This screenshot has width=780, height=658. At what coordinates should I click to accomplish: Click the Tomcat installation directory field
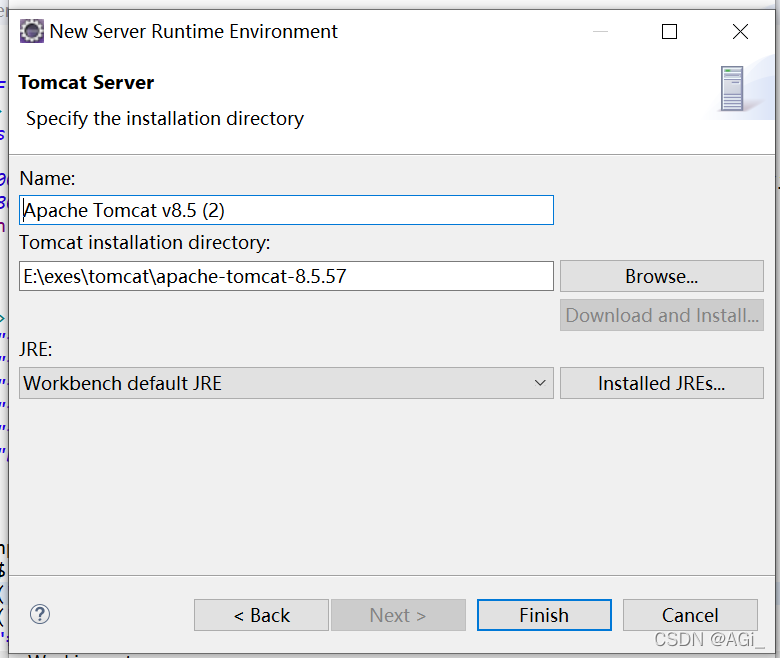click(286, 276)
